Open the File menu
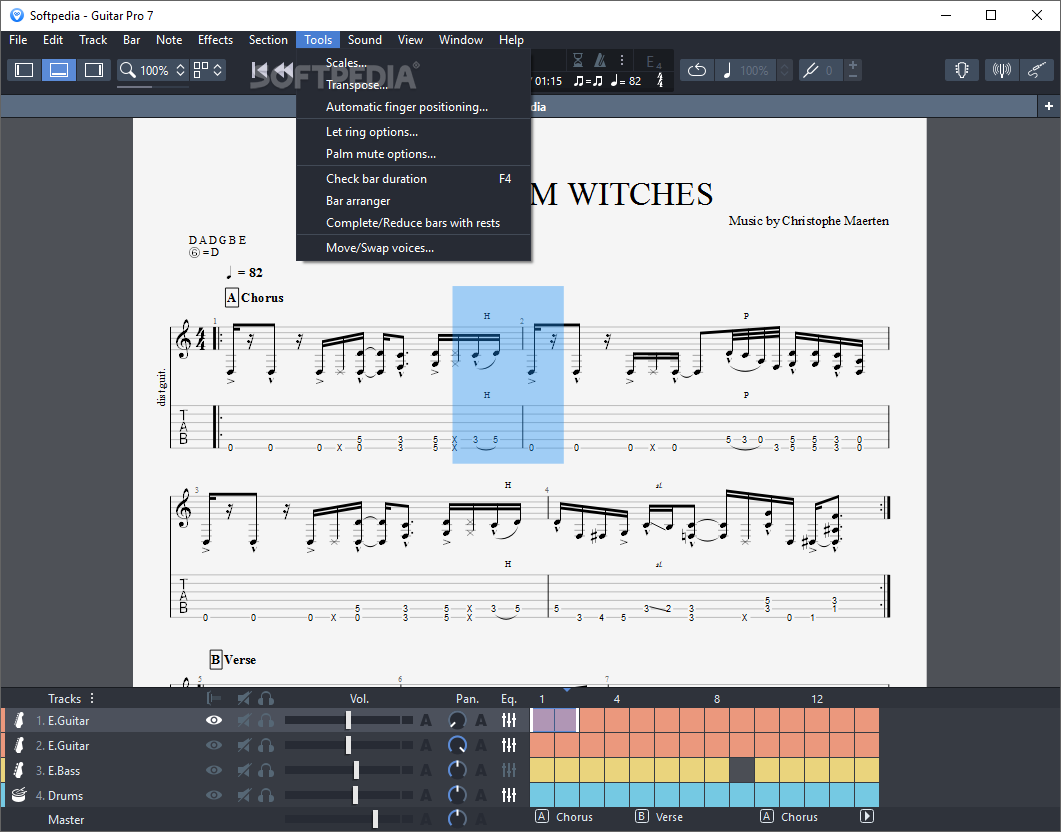Screen dimensions: 1061x832 18,40
